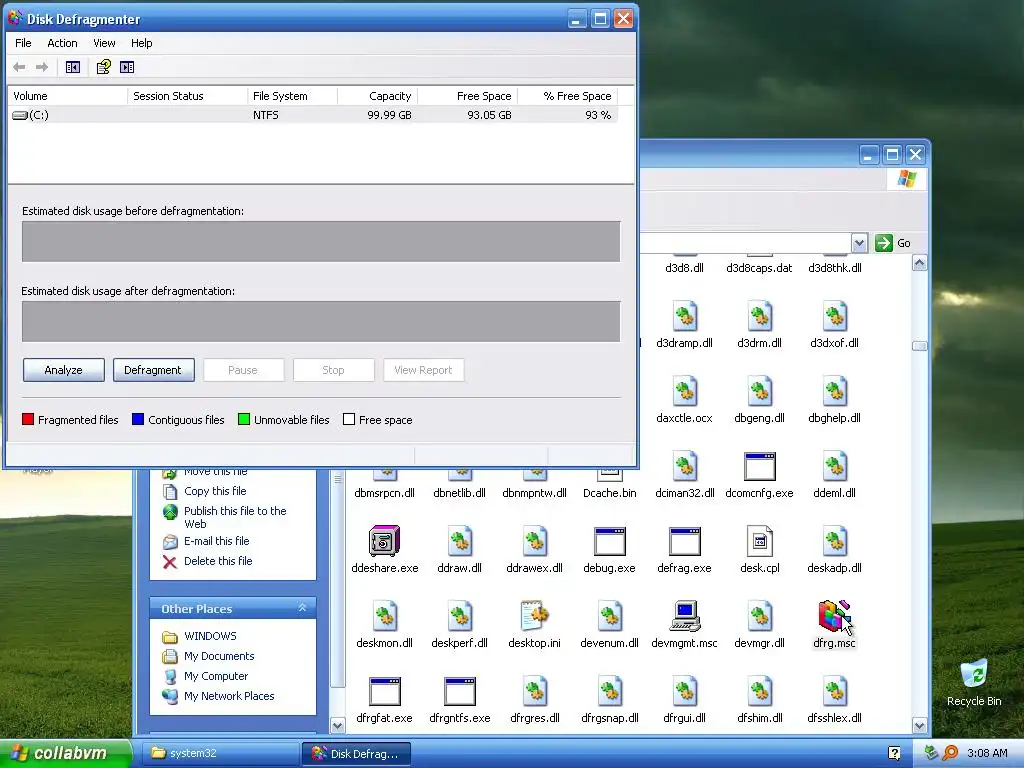1024x768 pixels.
Task: Select the desk.cpl file icon
Action: coord(760,542)
